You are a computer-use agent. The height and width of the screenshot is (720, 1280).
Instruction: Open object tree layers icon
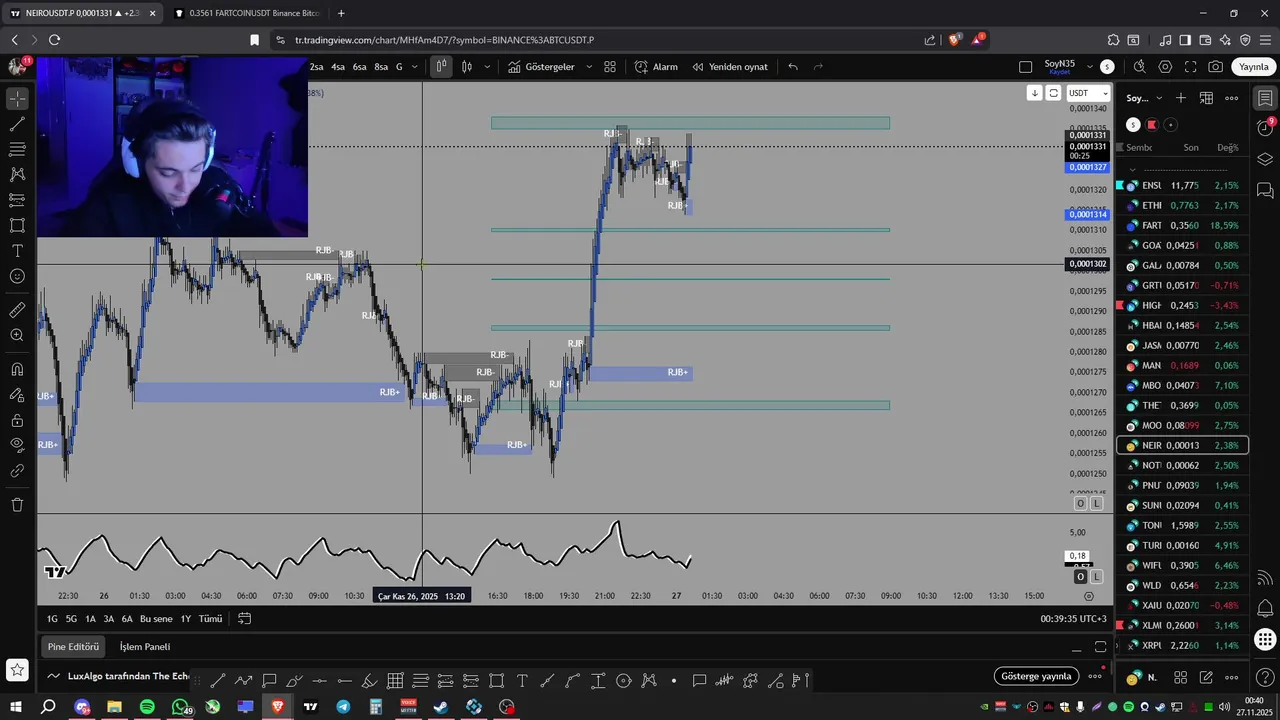(x=1265, y=159)
